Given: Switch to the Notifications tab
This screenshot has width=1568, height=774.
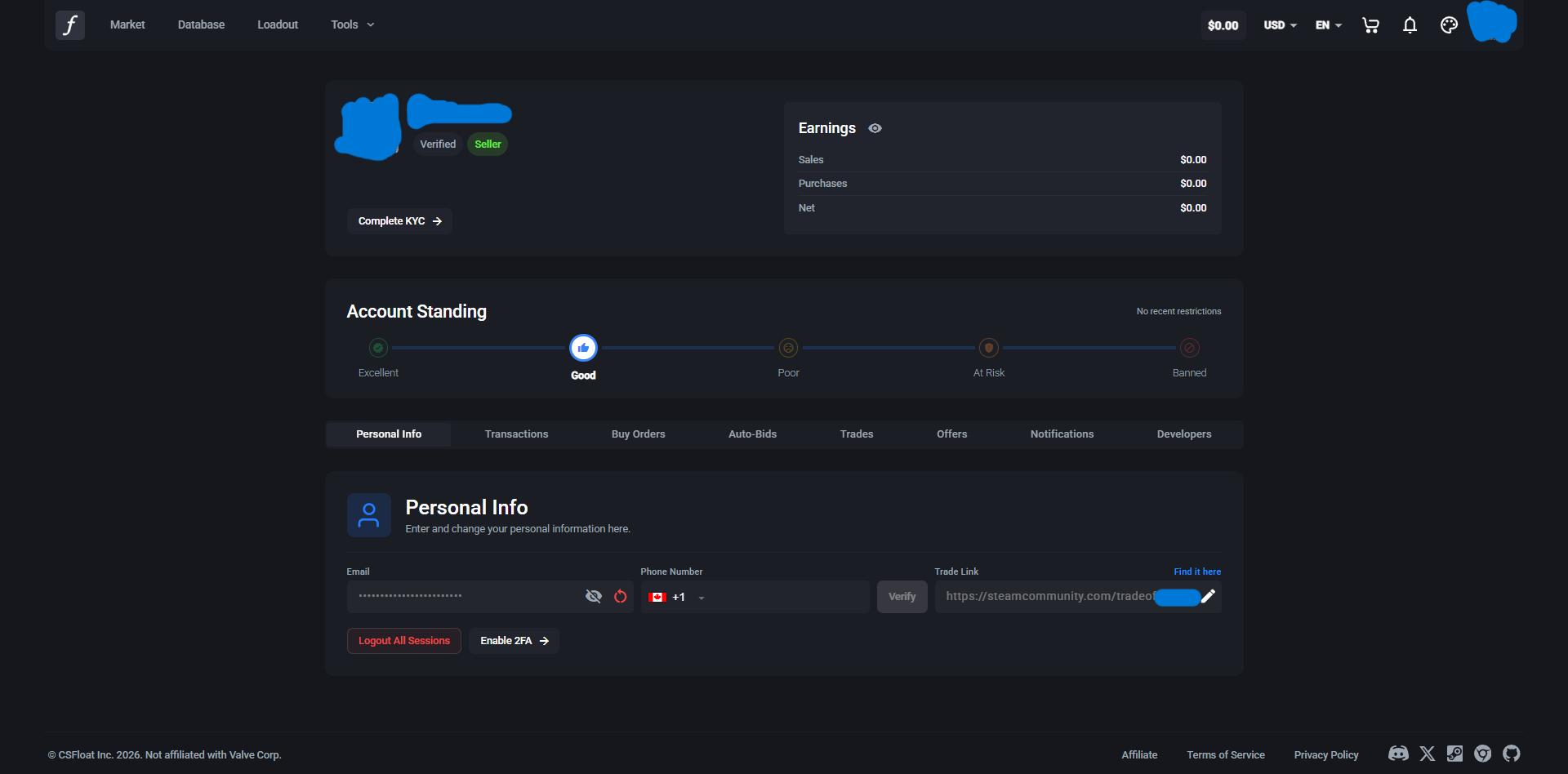Looking at the screenshot, I should (x=1062, y=434).
